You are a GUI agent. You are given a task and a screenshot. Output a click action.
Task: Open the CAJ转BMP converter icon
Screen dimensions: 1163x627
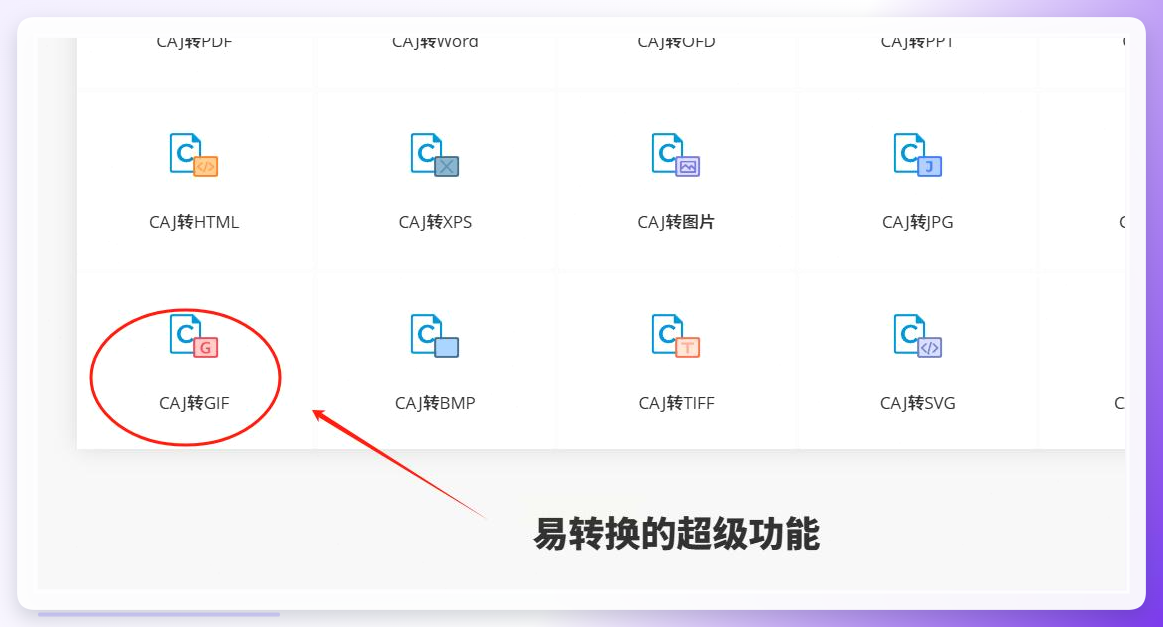point(435,336)
